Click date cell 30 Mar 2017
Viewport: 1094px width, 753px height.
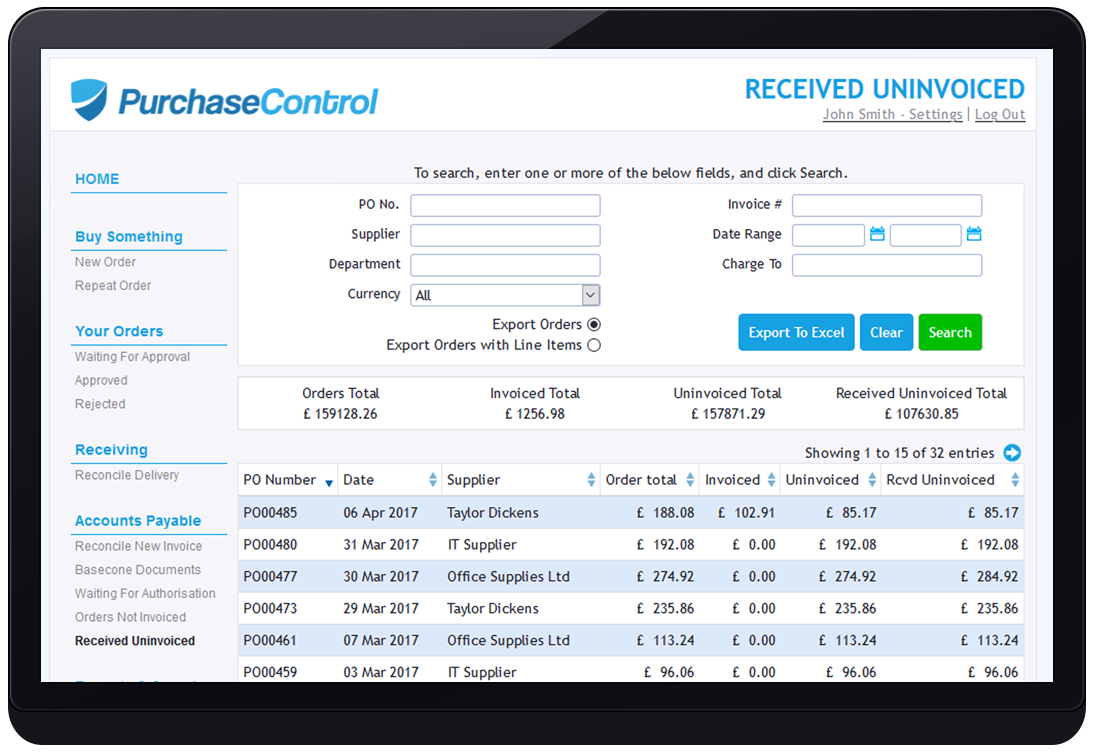[x=381, y=577]
